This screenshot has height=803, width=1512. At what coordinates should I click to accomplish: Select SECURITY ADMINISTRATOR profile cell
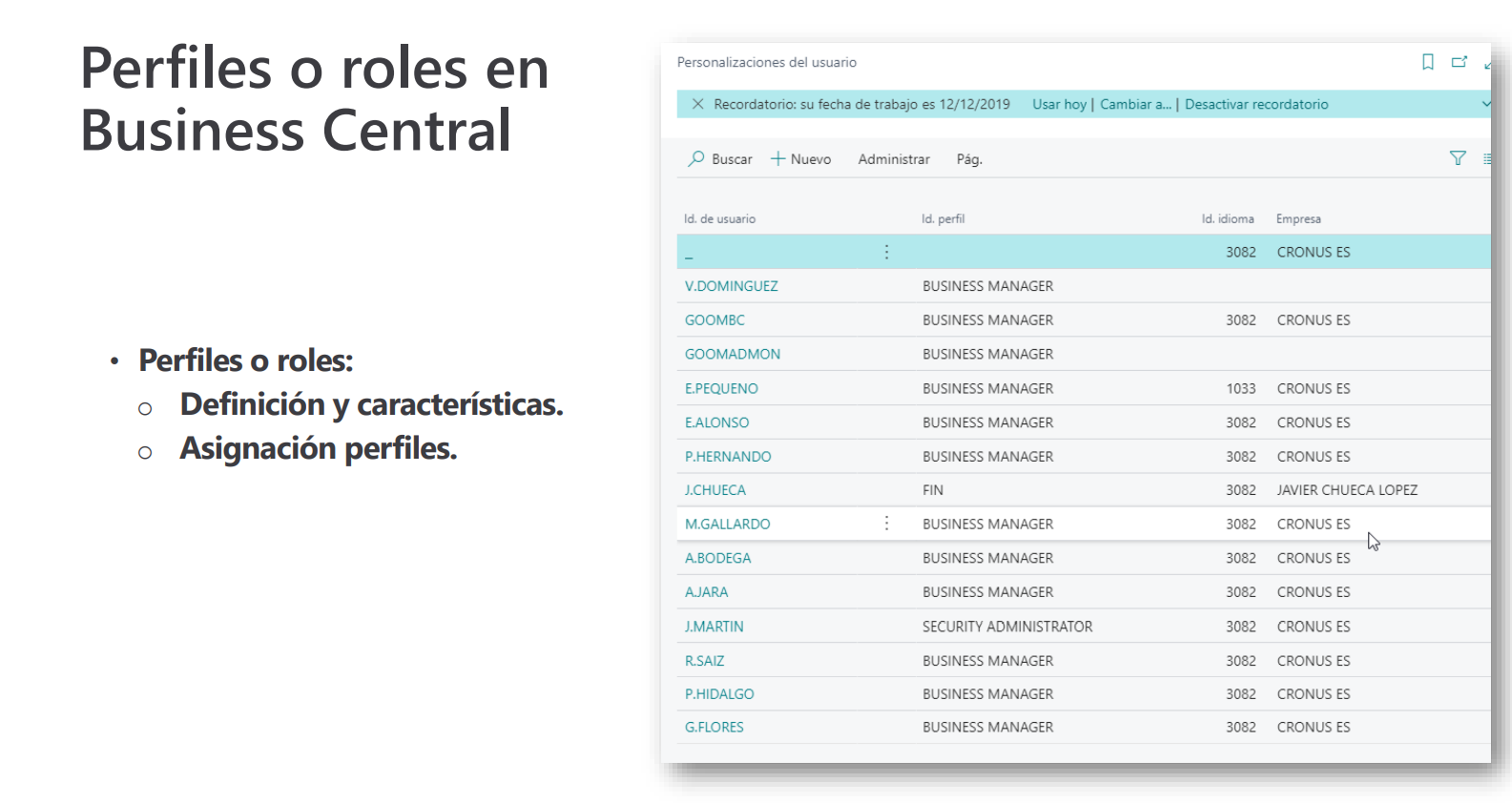tap(1007, 627)
